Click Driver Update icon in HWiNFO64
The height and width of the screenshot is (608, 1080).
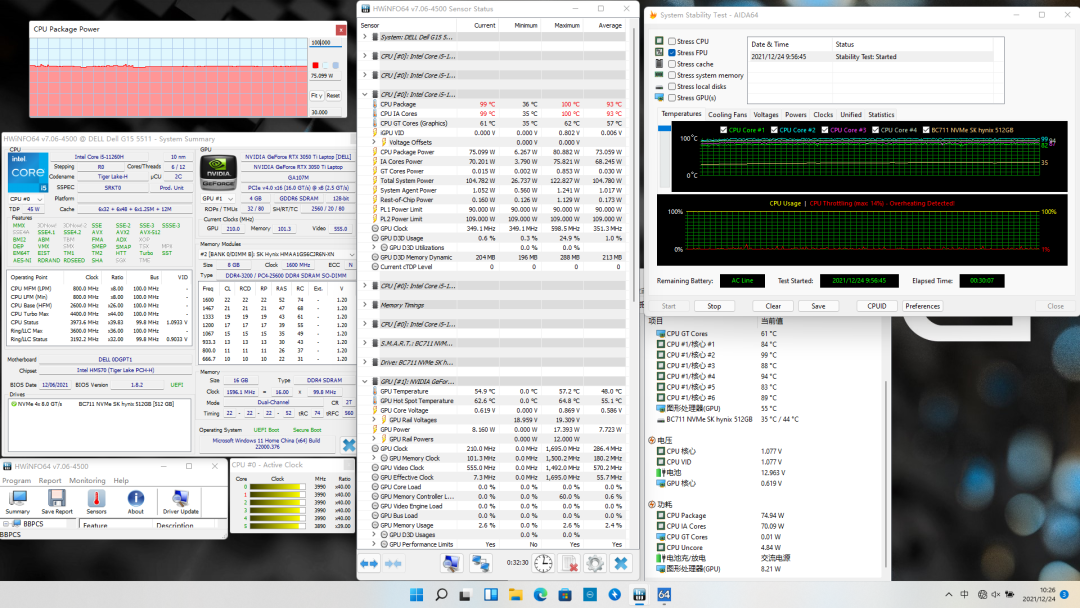[180, 501]
